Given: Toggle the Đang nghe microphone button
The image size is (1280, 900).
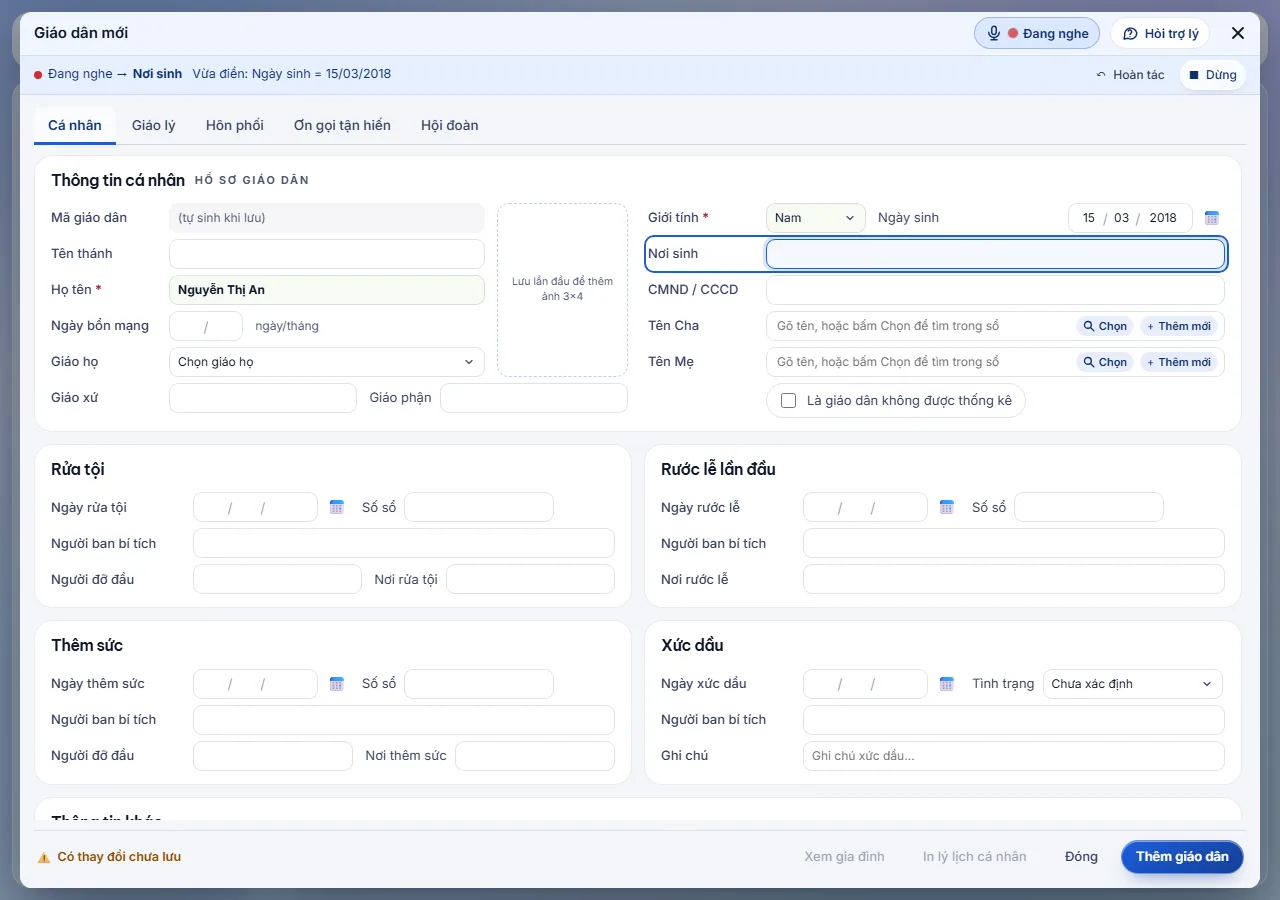Looking at the screenshot, I should tap(1037, 33).
